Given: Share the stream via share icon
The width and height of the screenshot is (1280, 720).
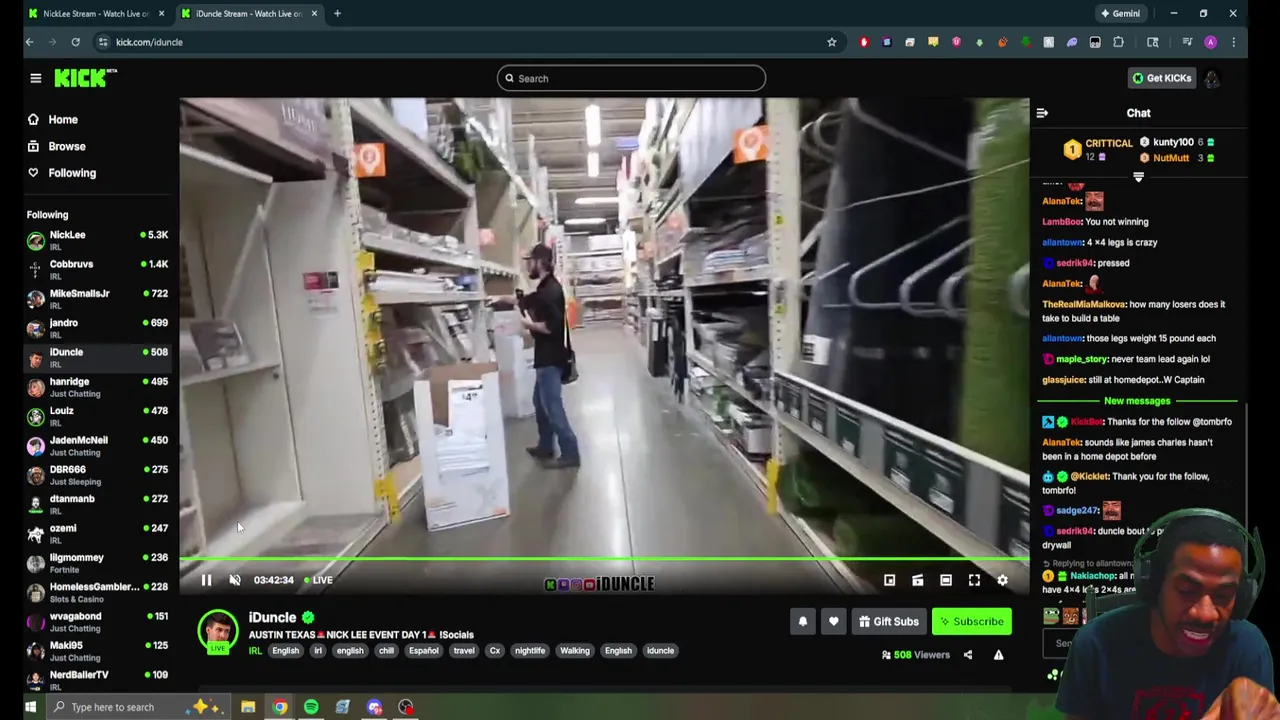Looking at the screenshot, I should [x=967, y=655].
